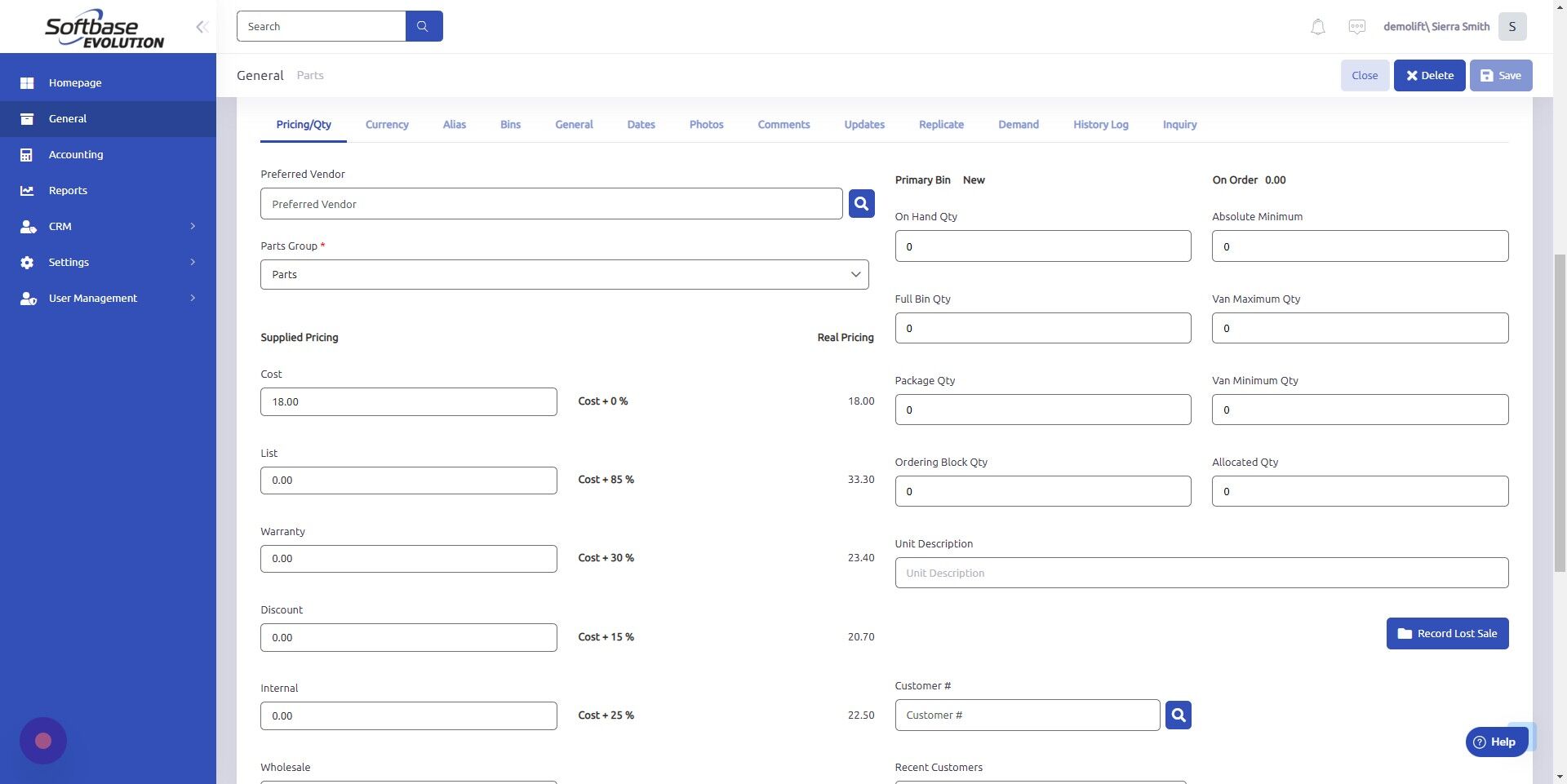Open the Parts Group dropdown
The height and width of the screenshot is (784, 1567).
click(x=855, y=274)
